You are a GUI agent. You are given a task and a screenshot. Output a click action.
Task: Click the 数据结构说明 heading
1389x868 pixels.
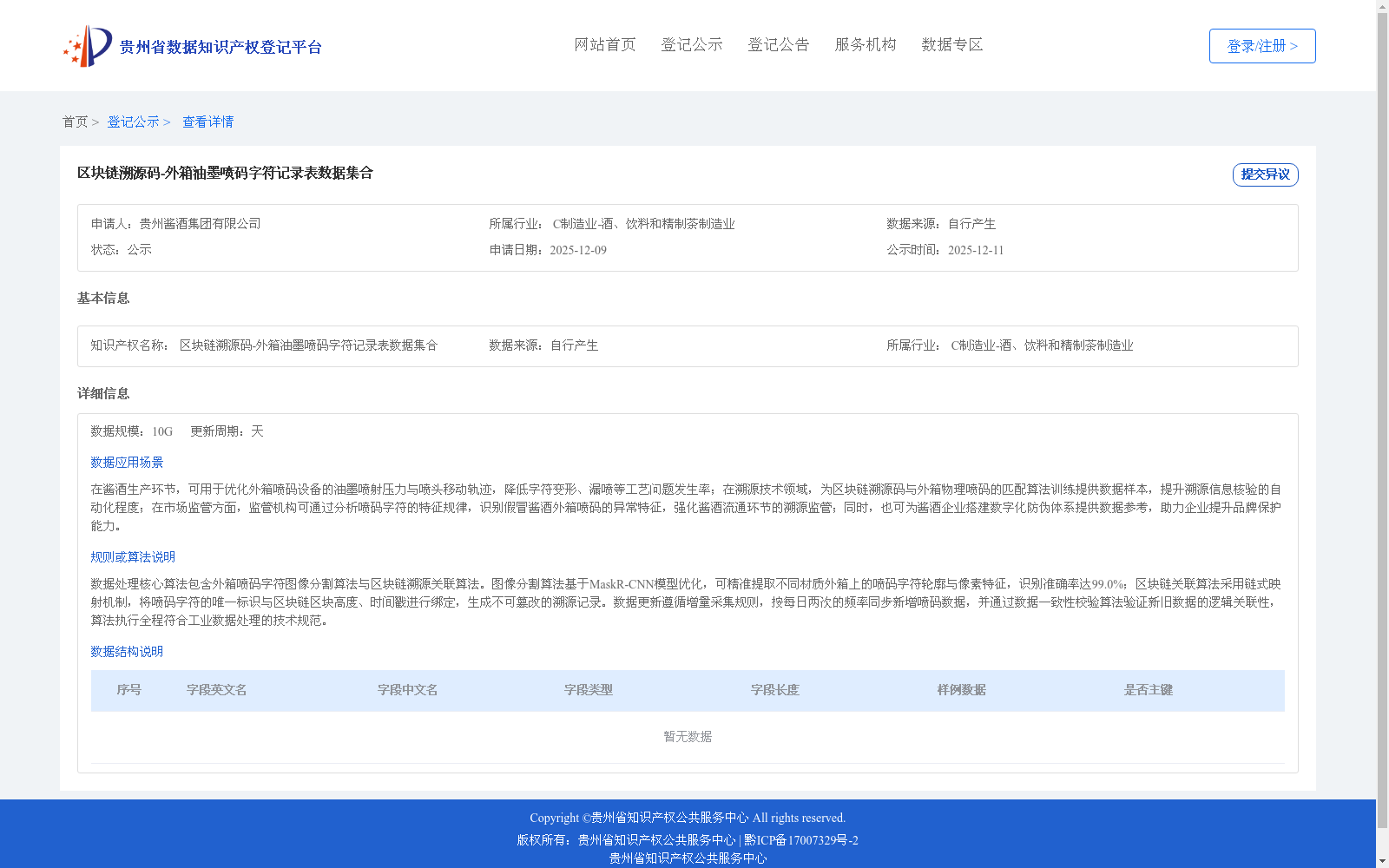point(127,652)
